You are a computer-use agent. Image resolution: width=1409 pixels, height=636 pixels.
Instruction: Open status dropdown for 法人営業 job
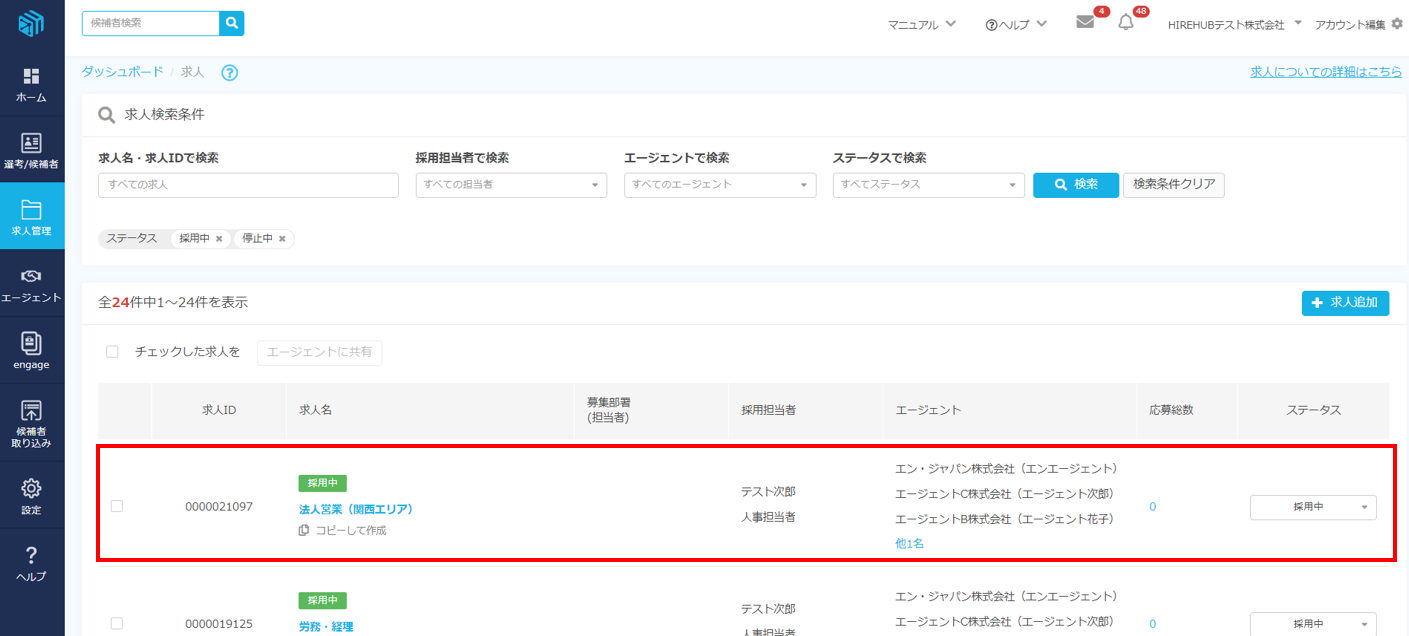pos(1312,507)
